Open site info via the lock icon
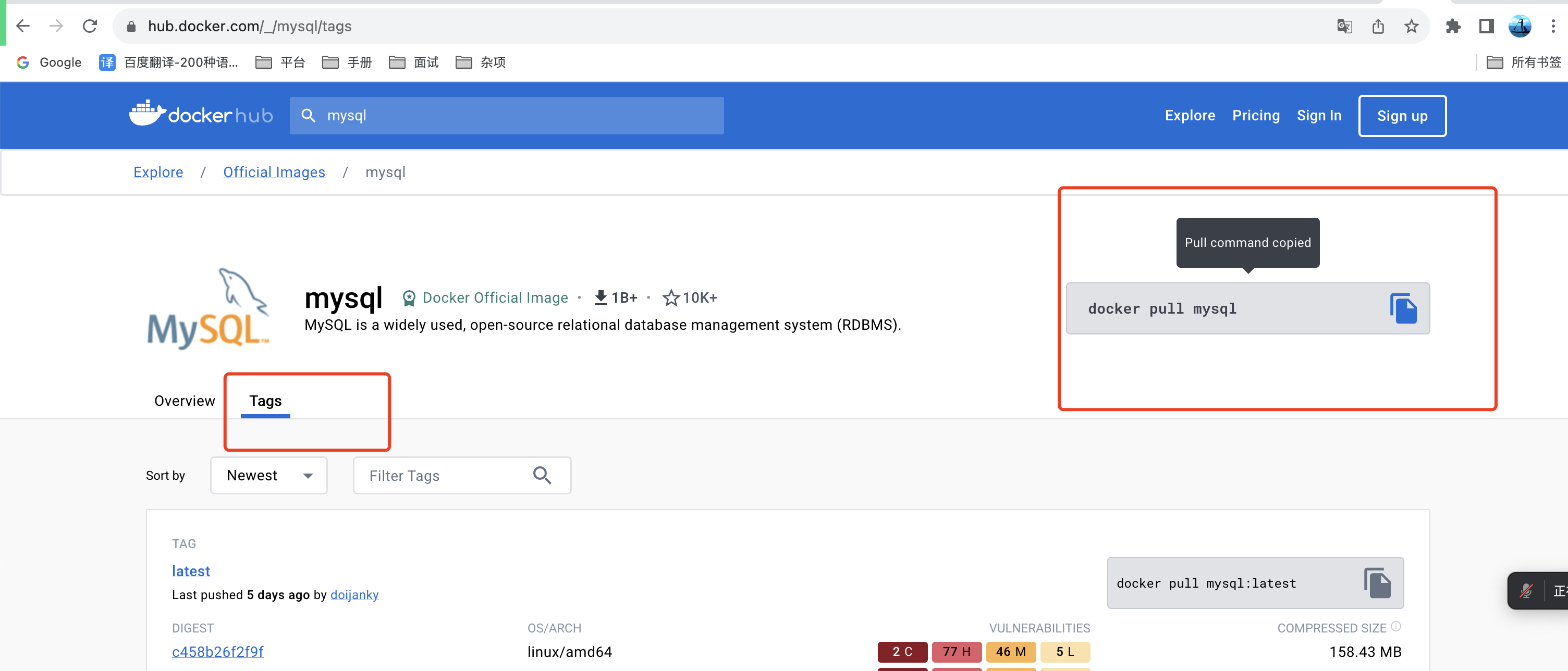 [x=131, y=26]
